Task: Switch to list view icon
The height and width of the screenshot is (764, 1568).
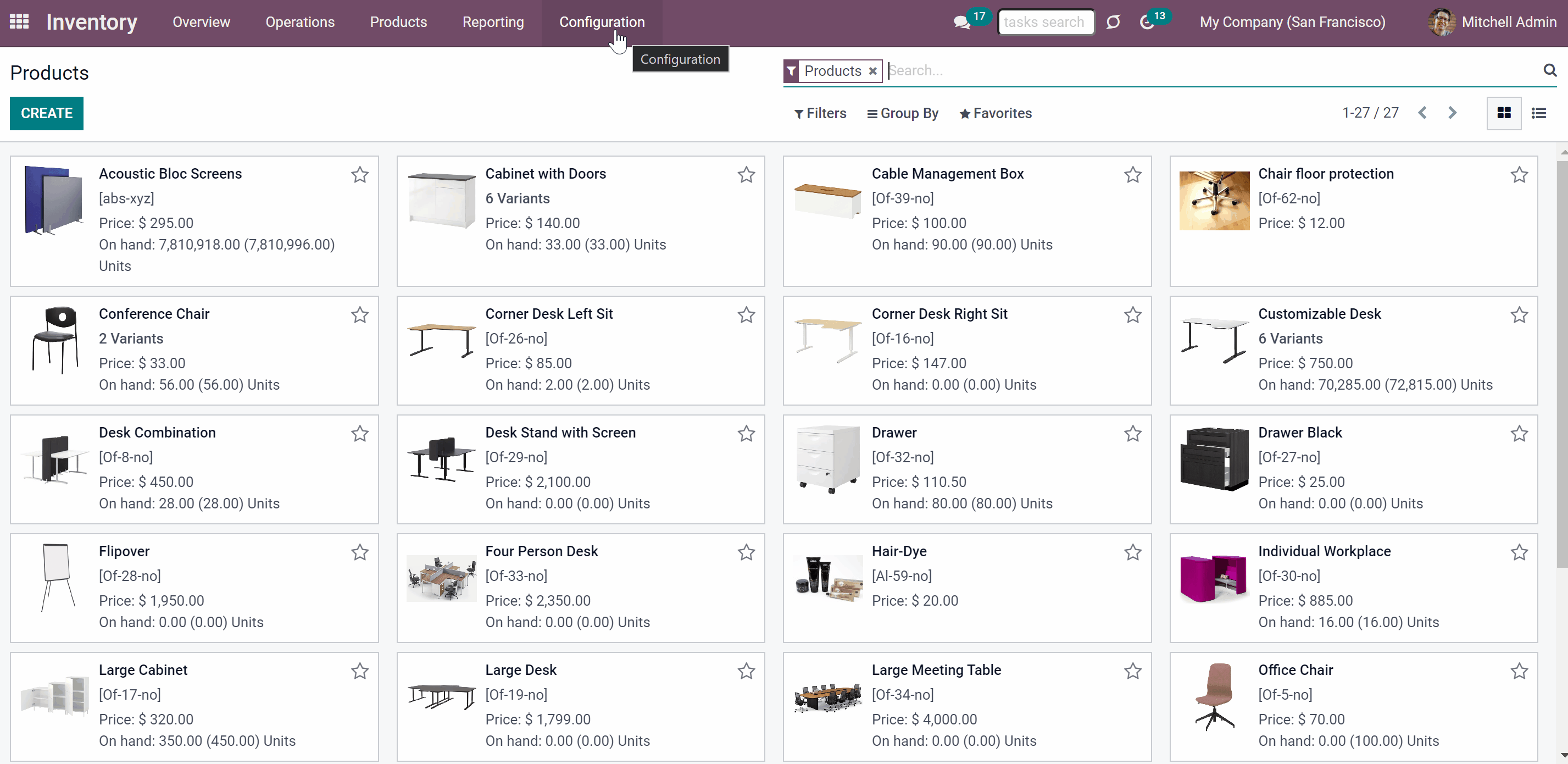Action: point(1539,113)
